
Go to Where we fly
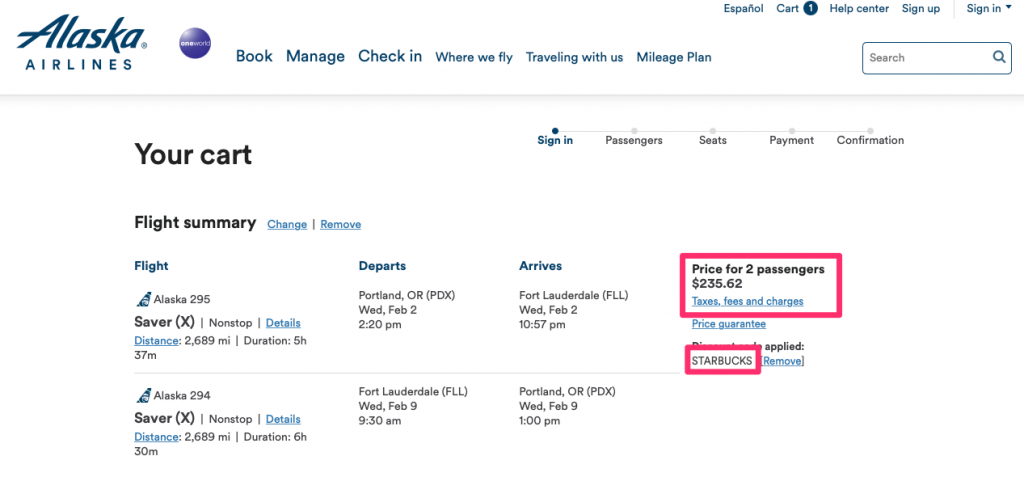pyautogui.click(x=474, y=57)
